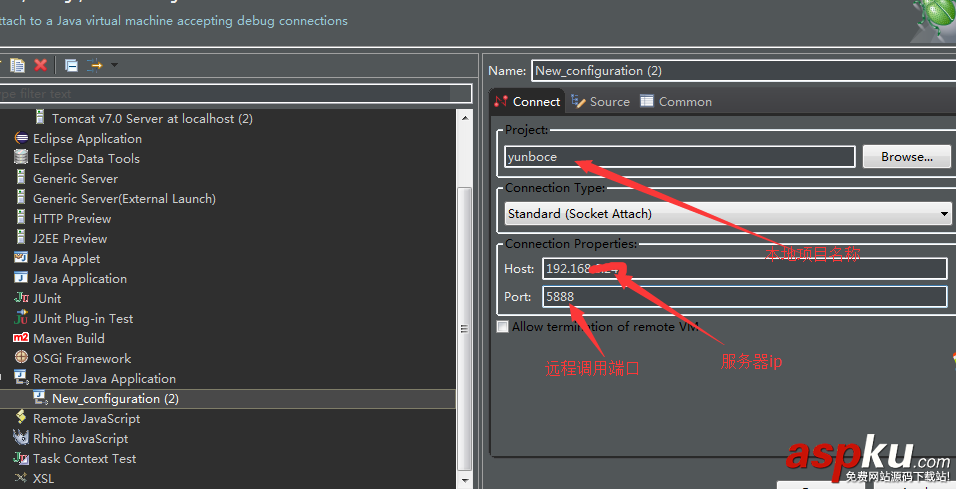Click the JUnit Plug-in Test icon
This screenshot has height=489, width=956.
(21, 318)
